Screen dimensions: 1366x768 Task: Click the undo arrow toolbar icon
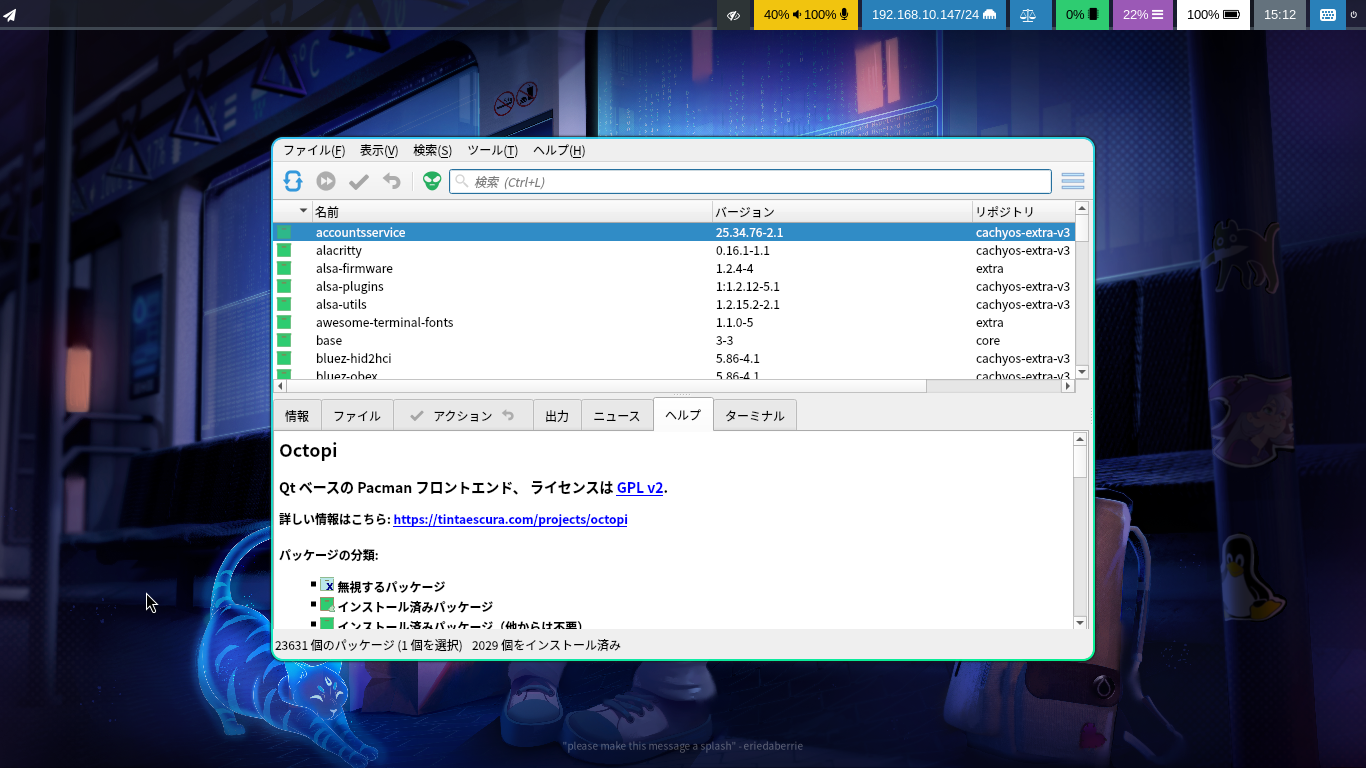(392, 181)
